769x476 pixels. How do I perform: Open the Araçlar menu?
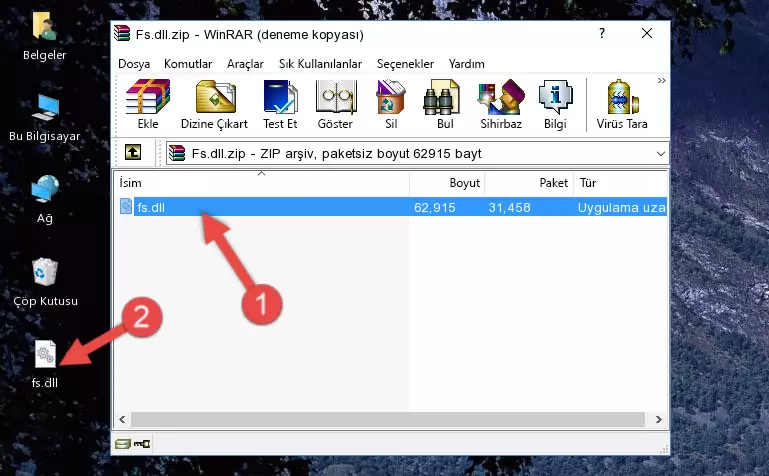(245, 64)
